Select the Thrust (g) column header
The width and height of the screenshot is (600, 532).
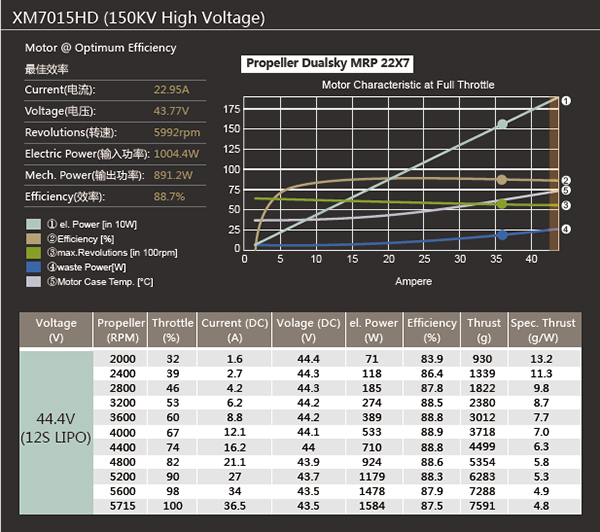click(483, 330)
